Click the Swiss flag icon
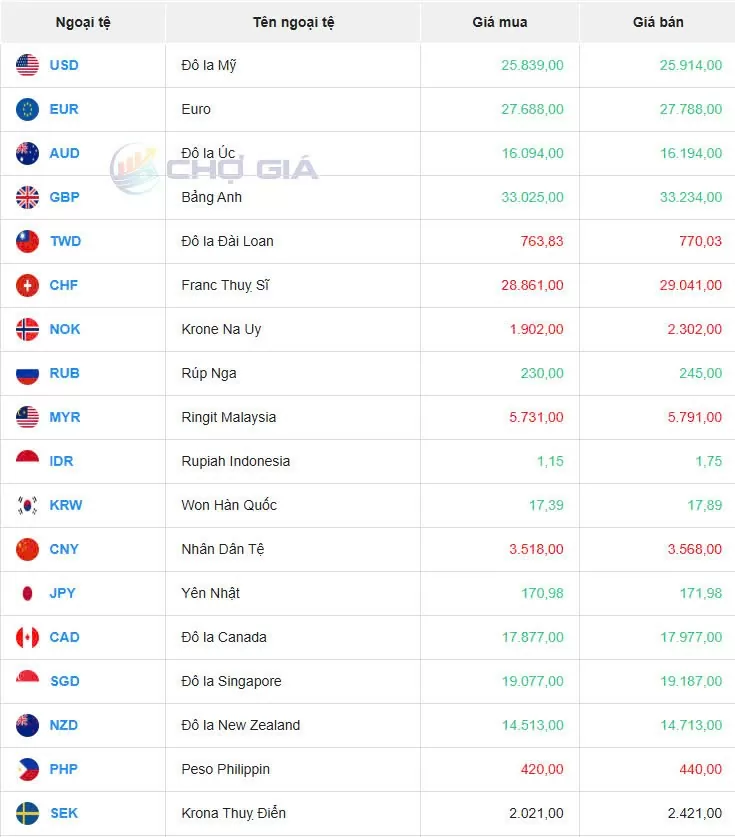735x837 pixels. pos(28,286)
